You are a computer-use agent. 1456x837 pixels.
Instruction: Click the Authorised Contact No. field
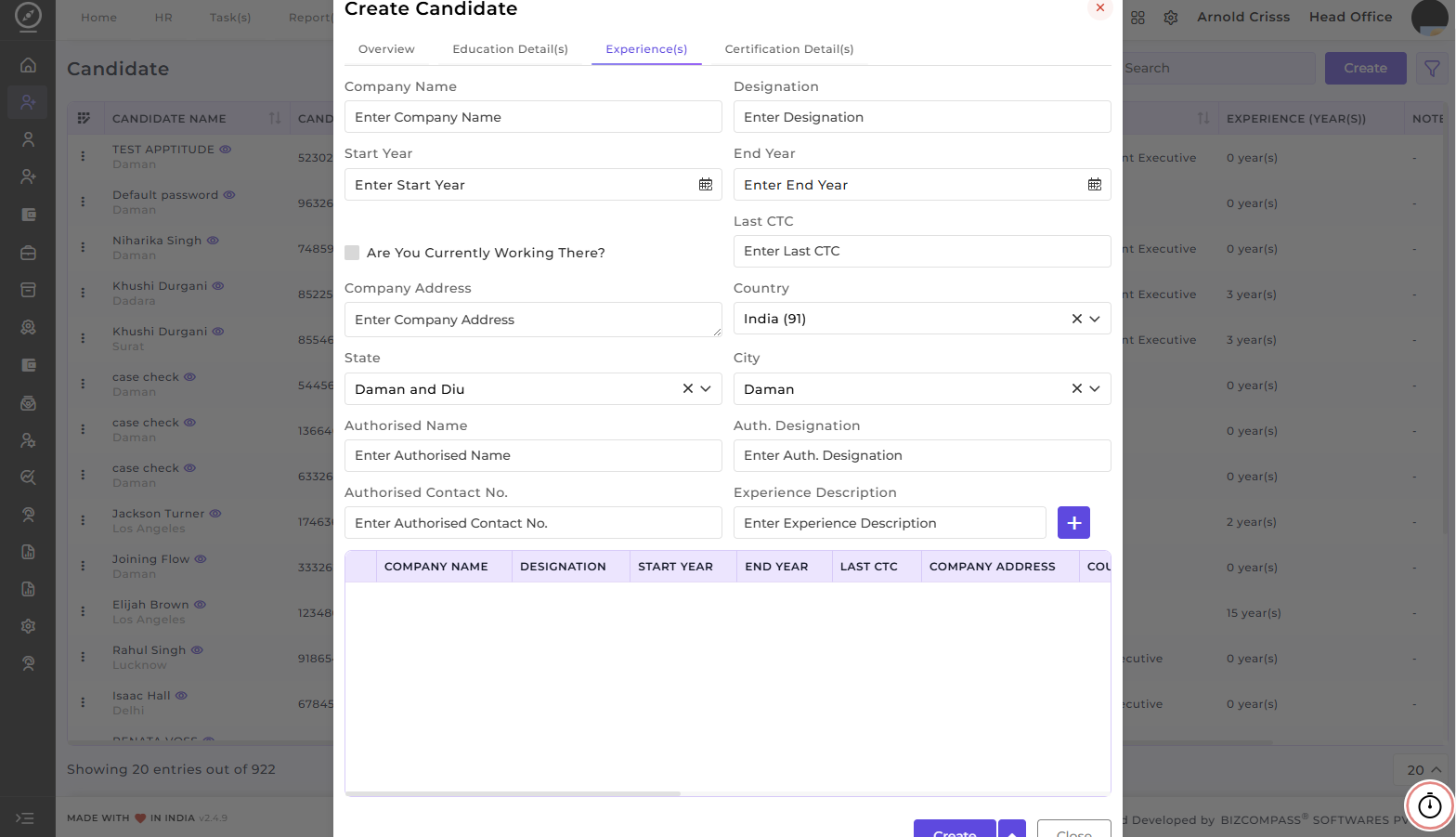(533, 523)
